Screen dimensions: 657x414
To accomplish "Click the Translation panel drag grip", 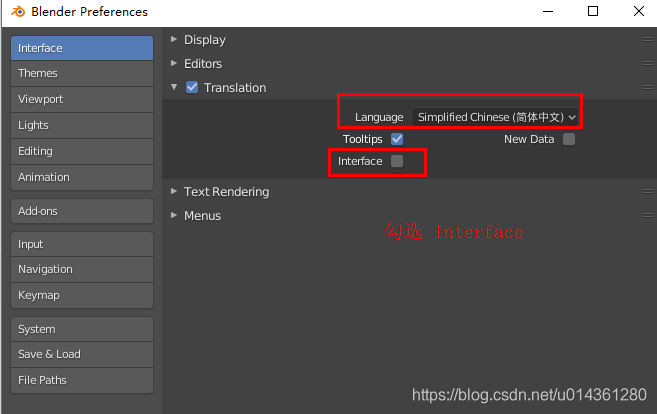I will [x=647, y=88].
